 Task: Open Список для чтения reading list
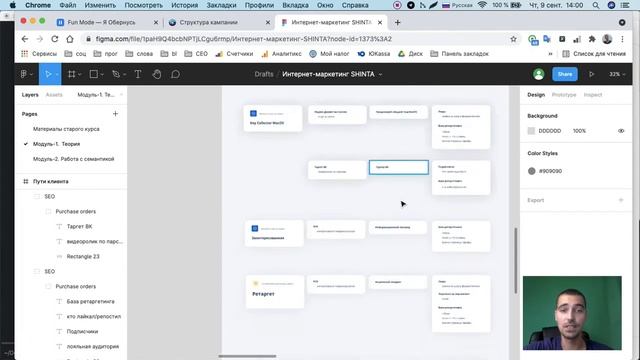[x=594, y=53]
